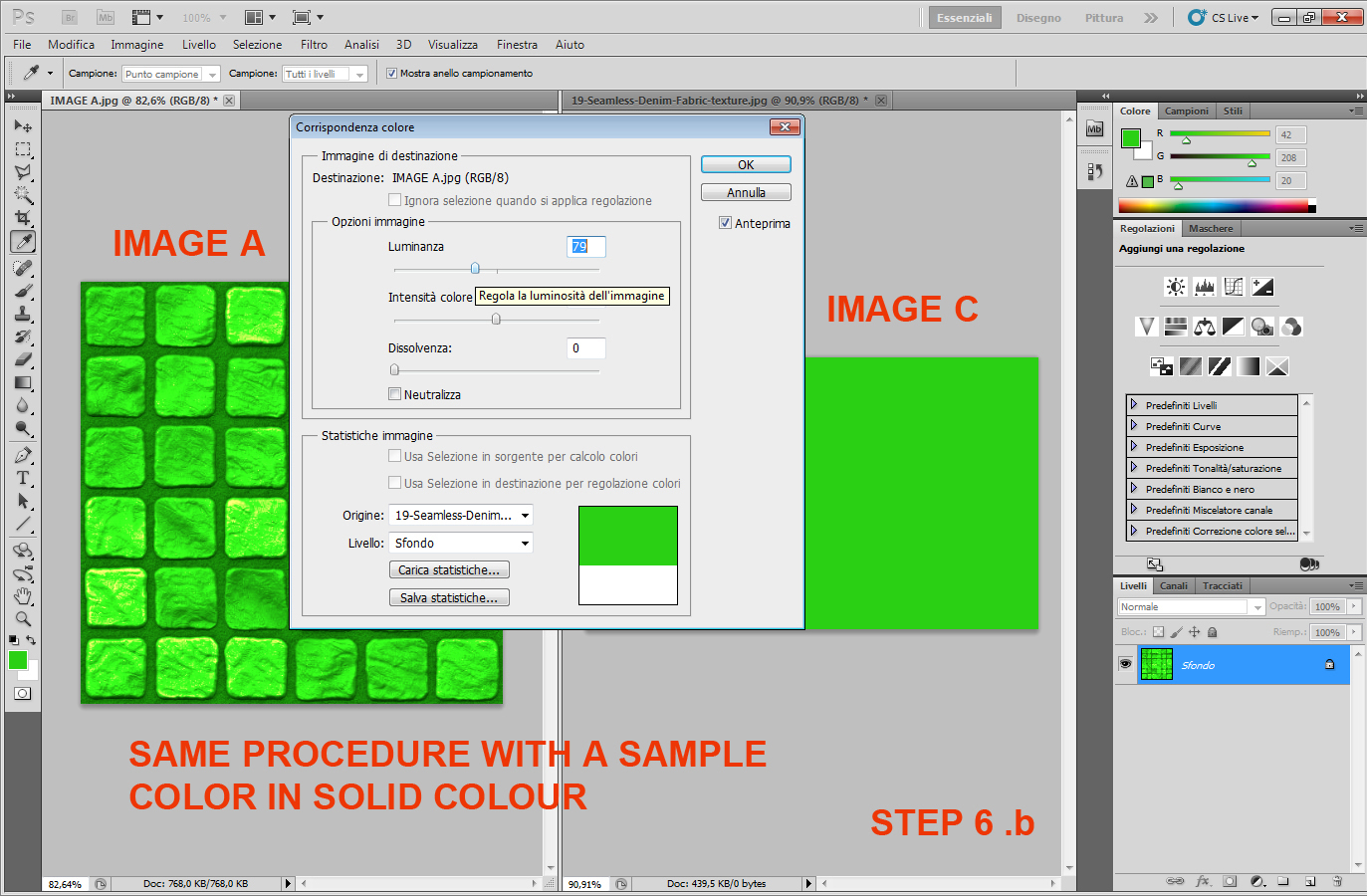Add a Levels adjustment from Regolazioni panel
This screenshot has height=896, width=1367.
click(1205, 287)
